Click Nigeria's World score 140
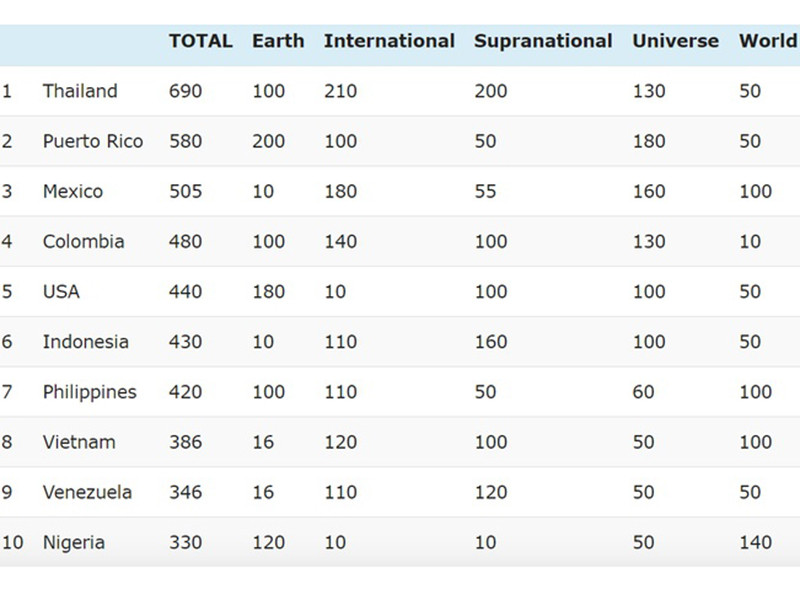 tap(756, 542)
